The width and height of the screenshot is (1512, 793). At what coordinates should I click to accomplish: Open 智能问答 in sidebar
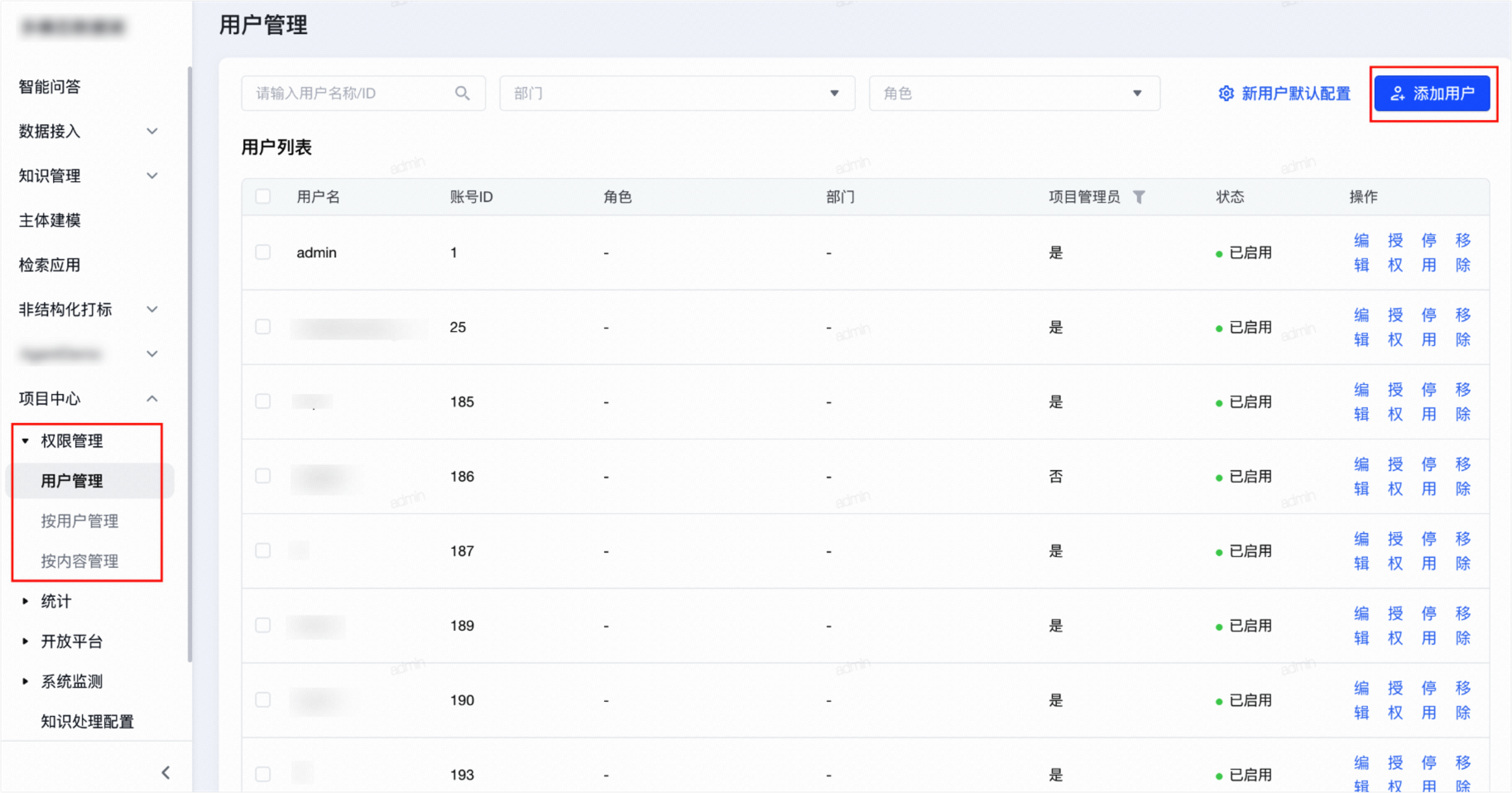pyautogui.click(x=50, y=87)
